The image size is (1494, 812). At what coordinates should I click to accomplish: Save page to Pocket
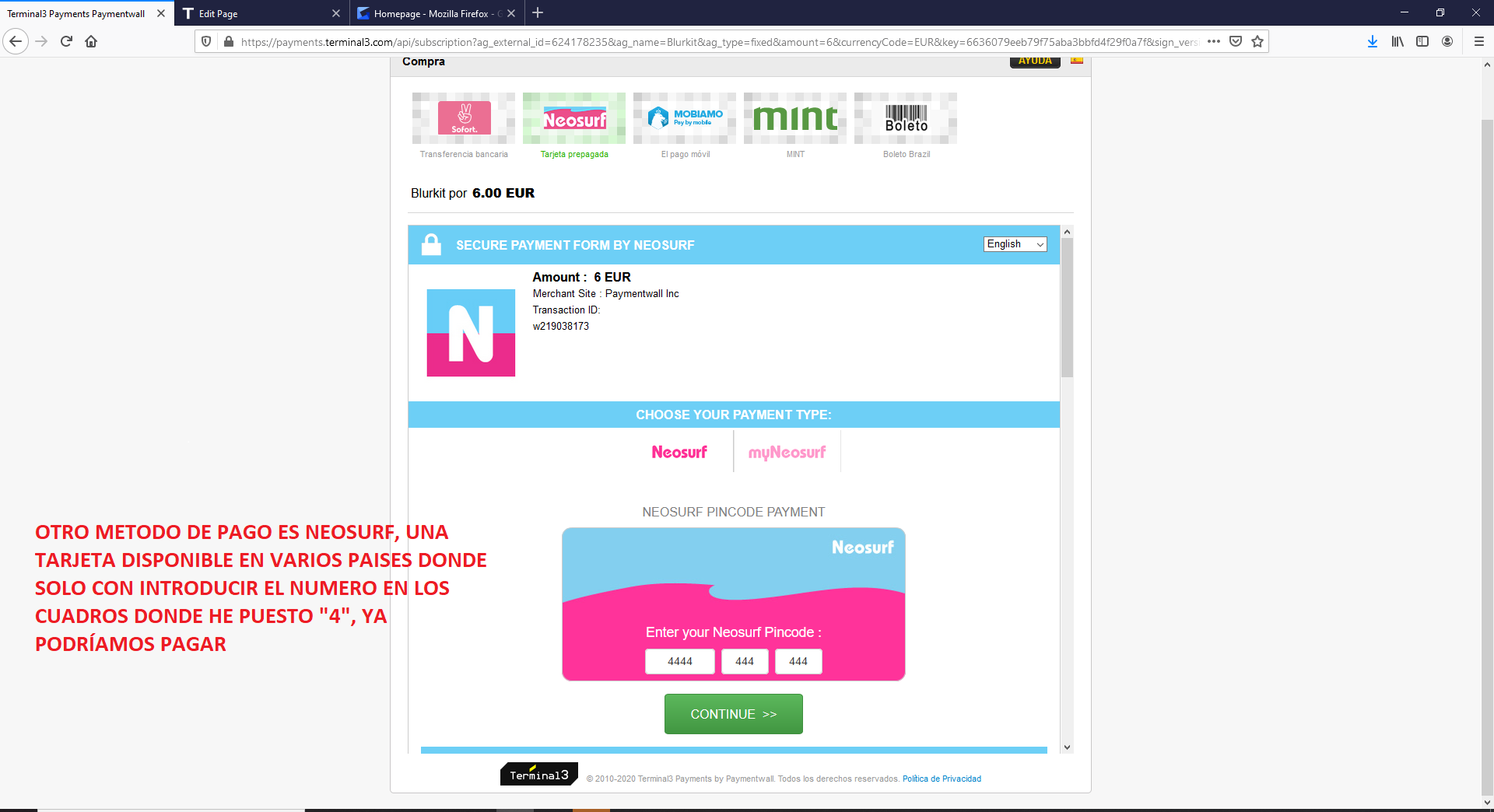tap(1236, 41)
